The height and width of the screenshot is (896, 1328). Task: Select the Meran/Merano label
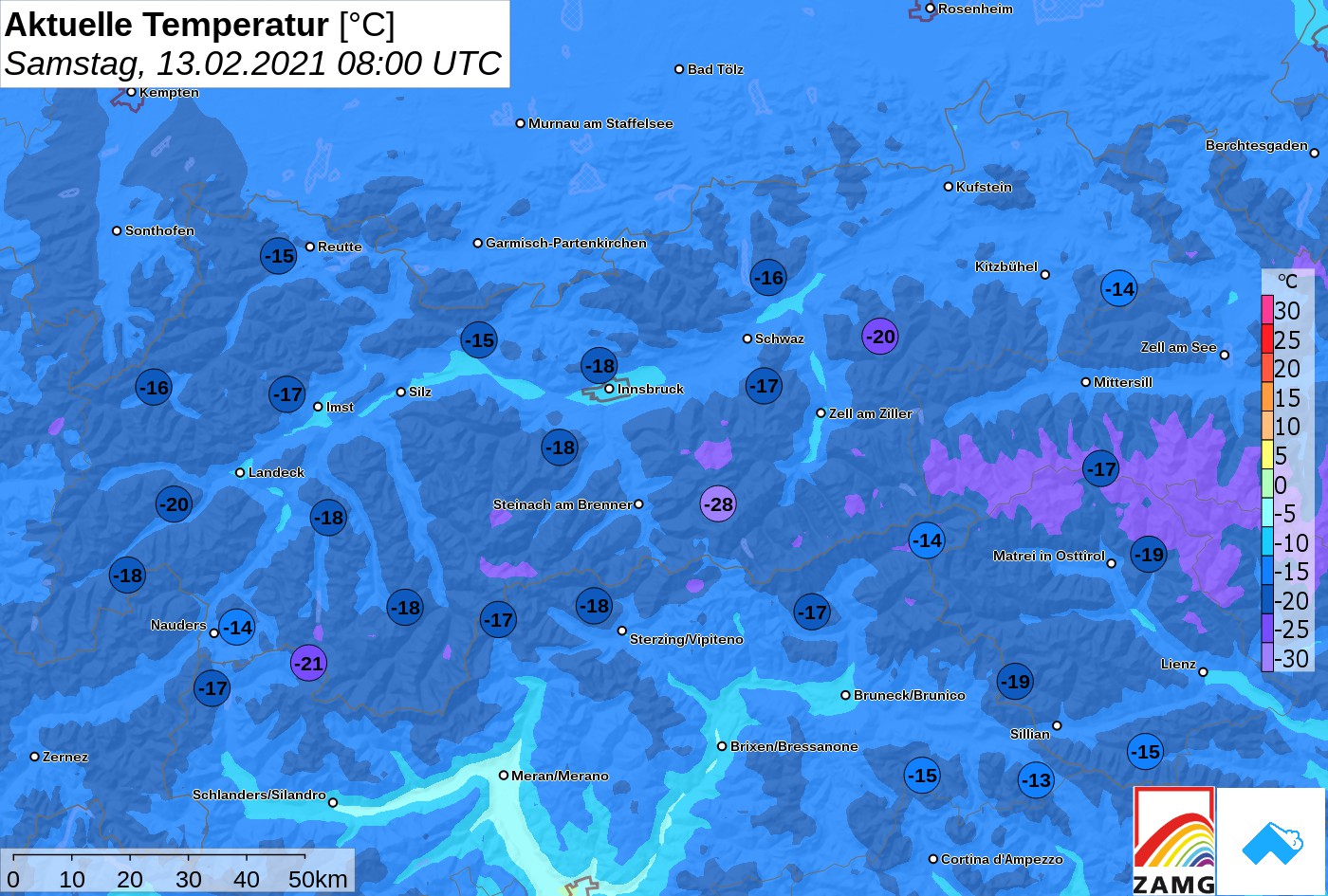click(x=560, y=776)
